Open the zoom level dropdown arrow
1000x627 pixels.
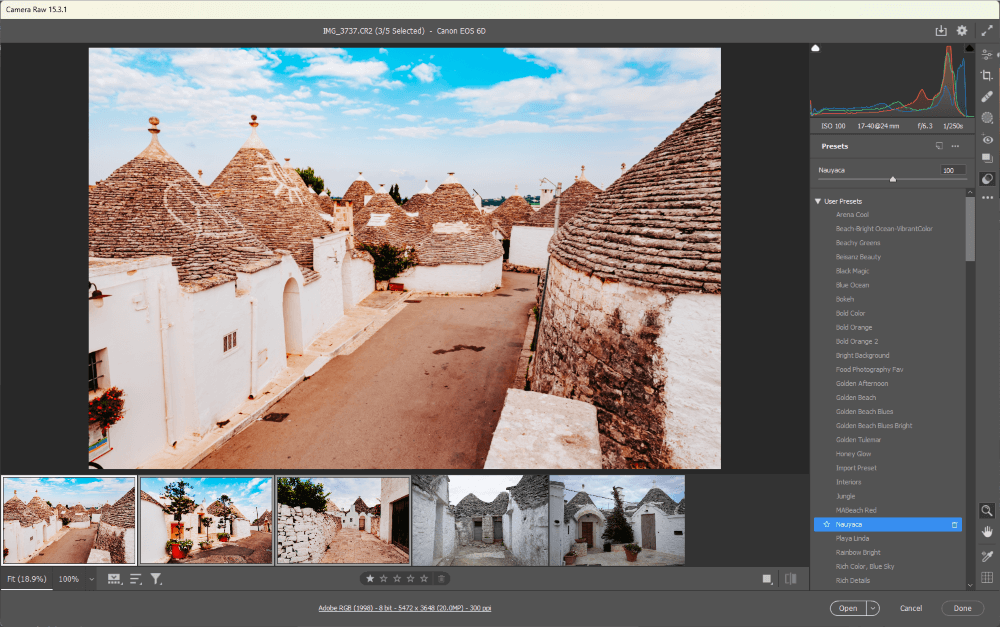pos(91,579)
